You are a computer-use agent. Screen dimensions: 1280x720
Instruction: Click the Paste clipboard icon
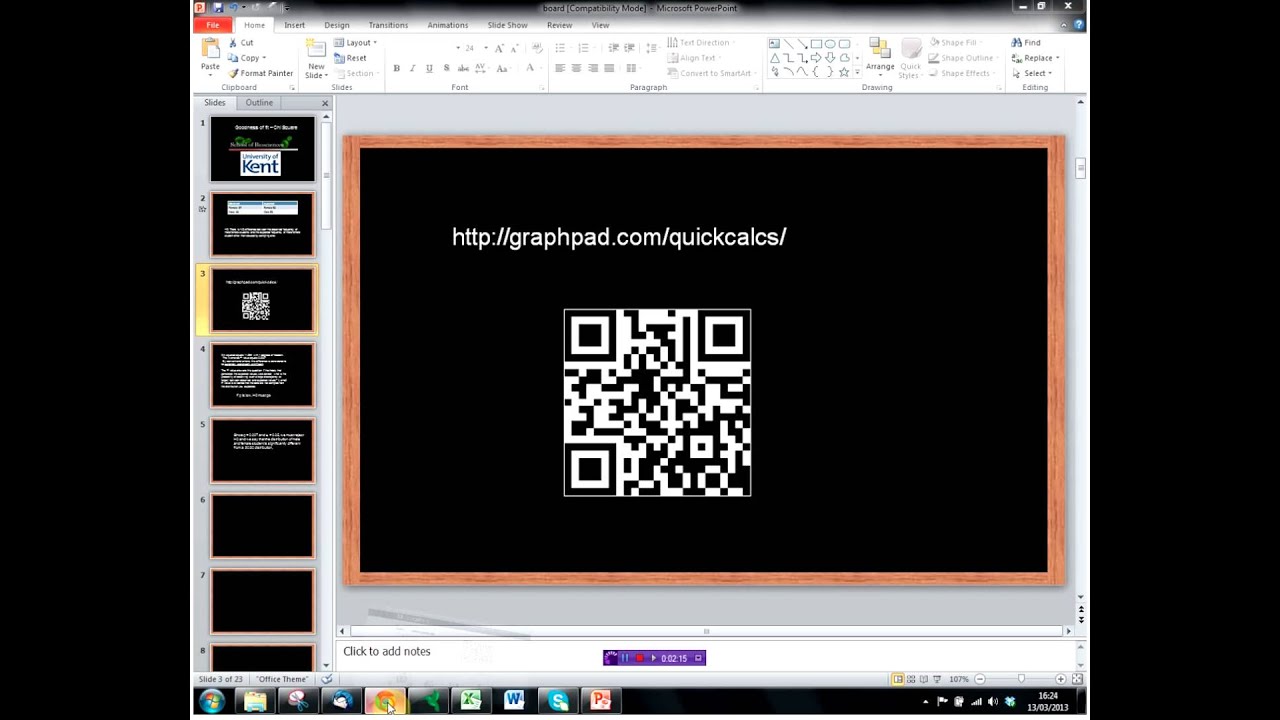point(210,49)
